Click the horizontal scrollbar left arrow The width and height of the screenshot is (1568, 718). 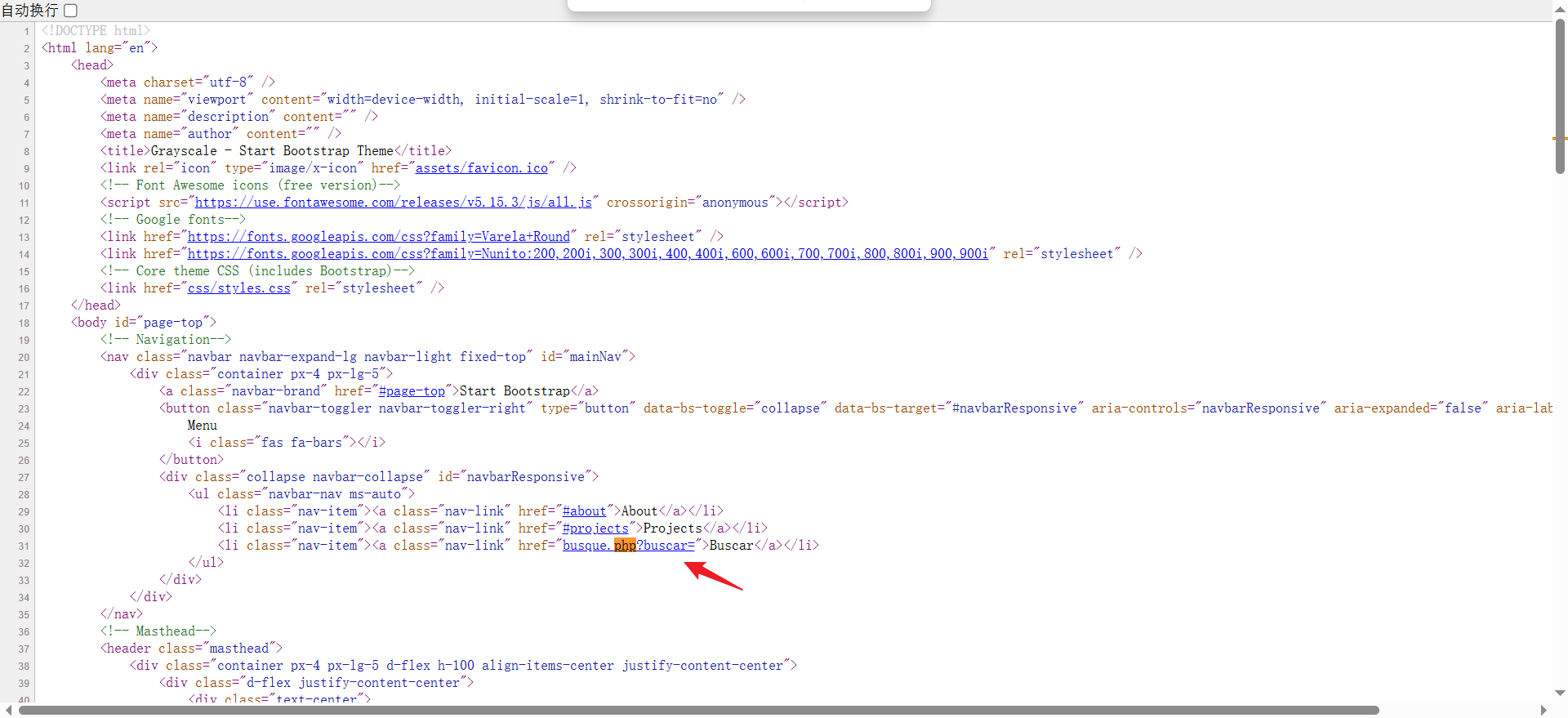[x=8, y=710]
